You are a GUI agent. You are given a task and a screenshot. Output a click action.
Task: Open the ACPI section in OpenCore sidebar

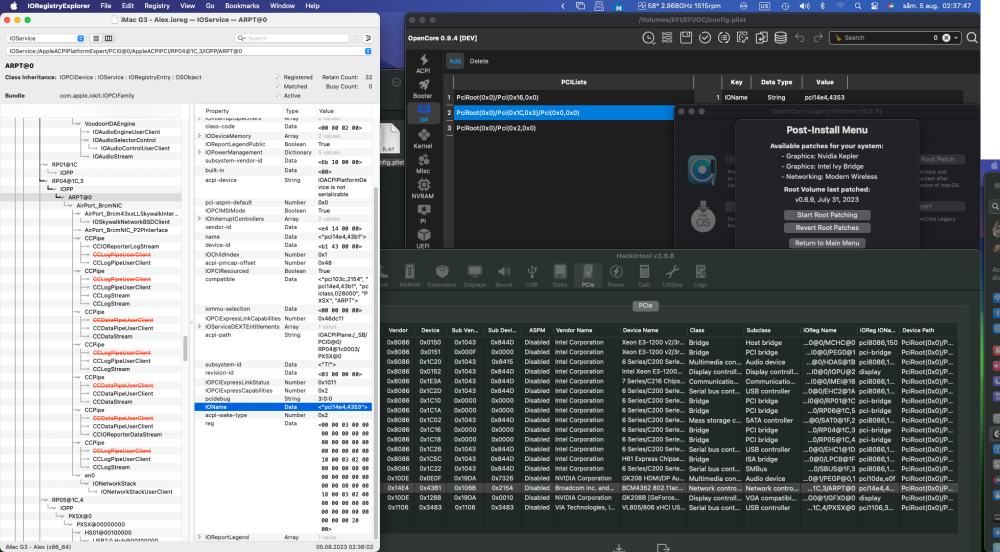422,63
